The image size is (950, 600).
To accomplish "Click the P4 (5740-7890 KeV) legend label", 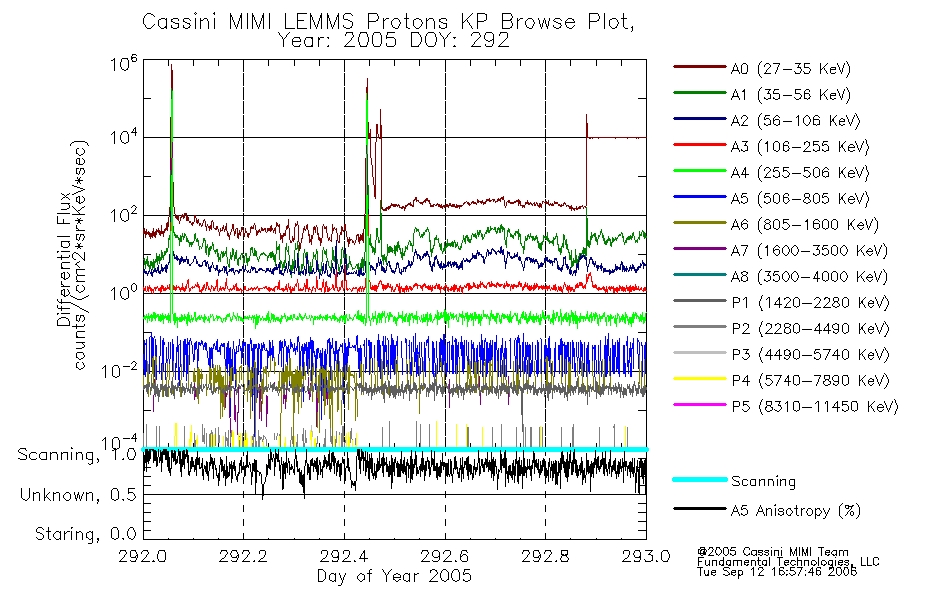I will click(x=810, y=381).
